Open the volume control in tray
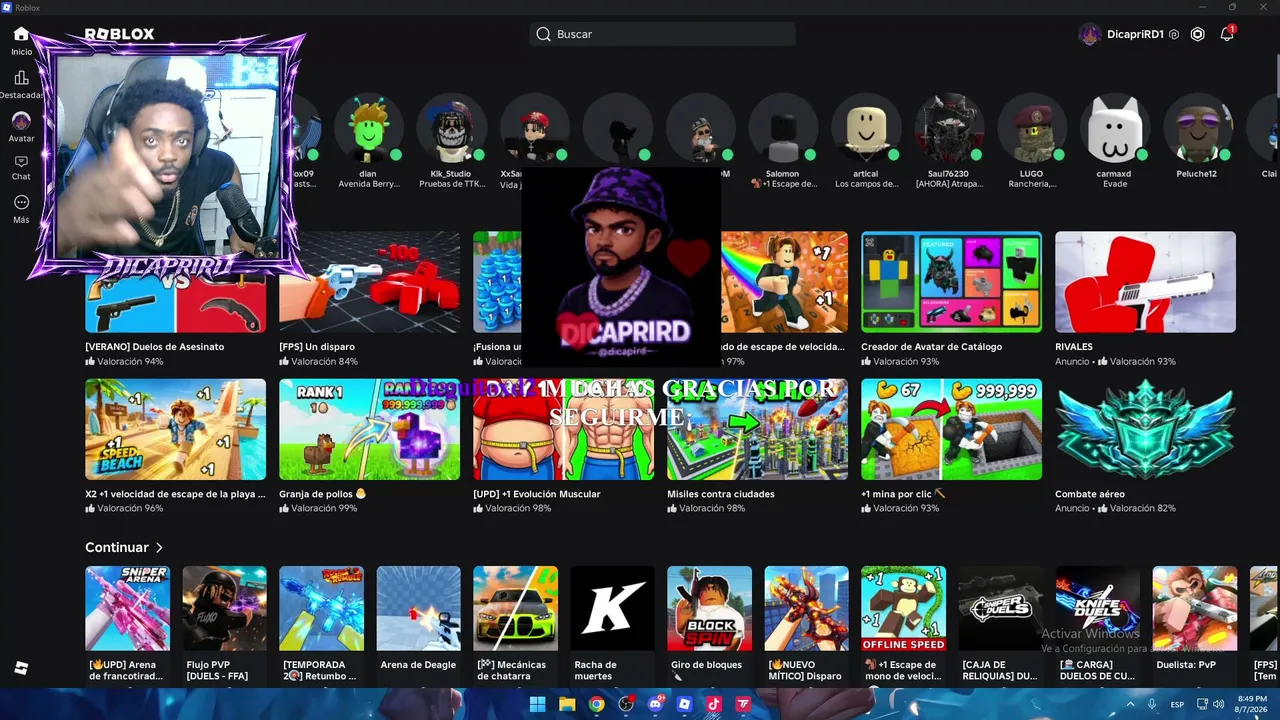1280x720 pixels. tap(1218, 704)
